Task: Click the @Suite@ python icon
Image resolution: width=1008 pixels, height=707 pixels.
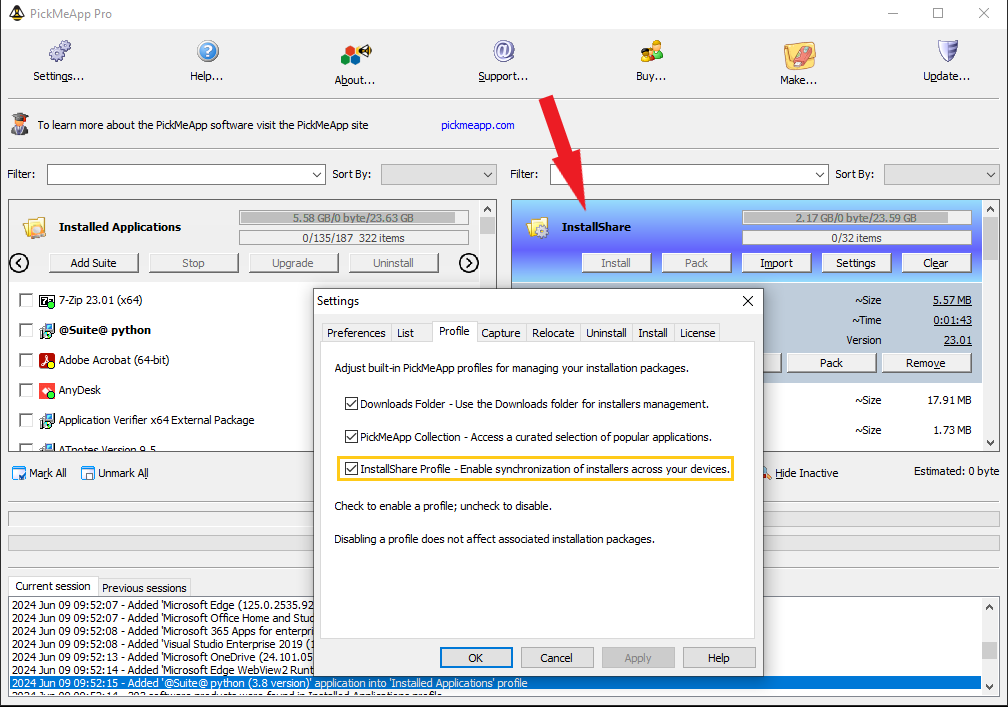Action: coord(47,330)
